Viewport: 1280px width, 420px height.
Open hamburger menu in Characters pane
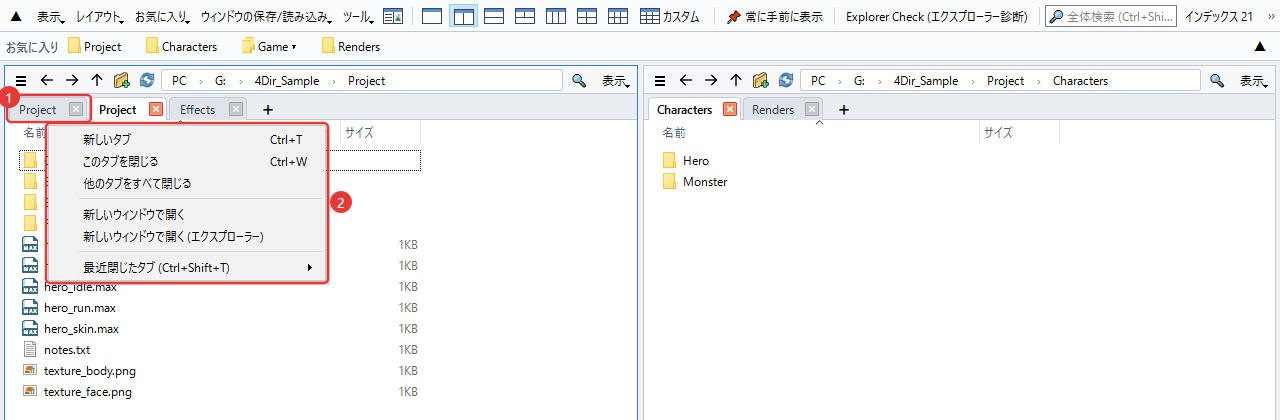(x=660, y=81)
